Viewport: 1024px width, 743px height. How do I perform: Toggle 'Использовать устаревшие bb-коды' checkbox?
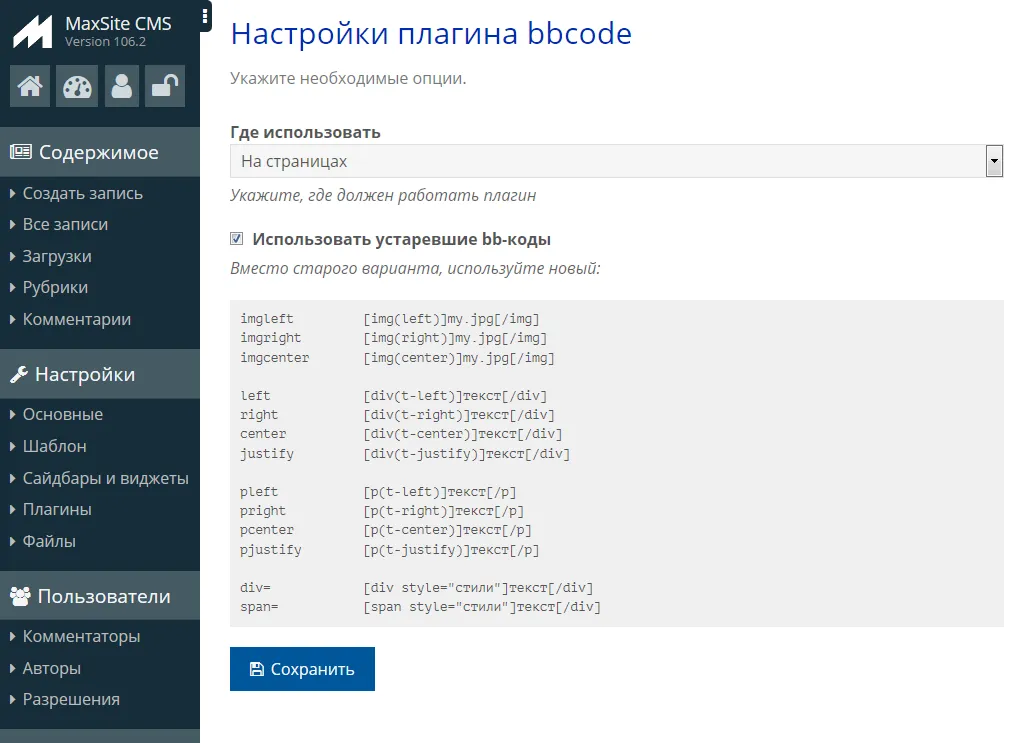pos(237,239)
